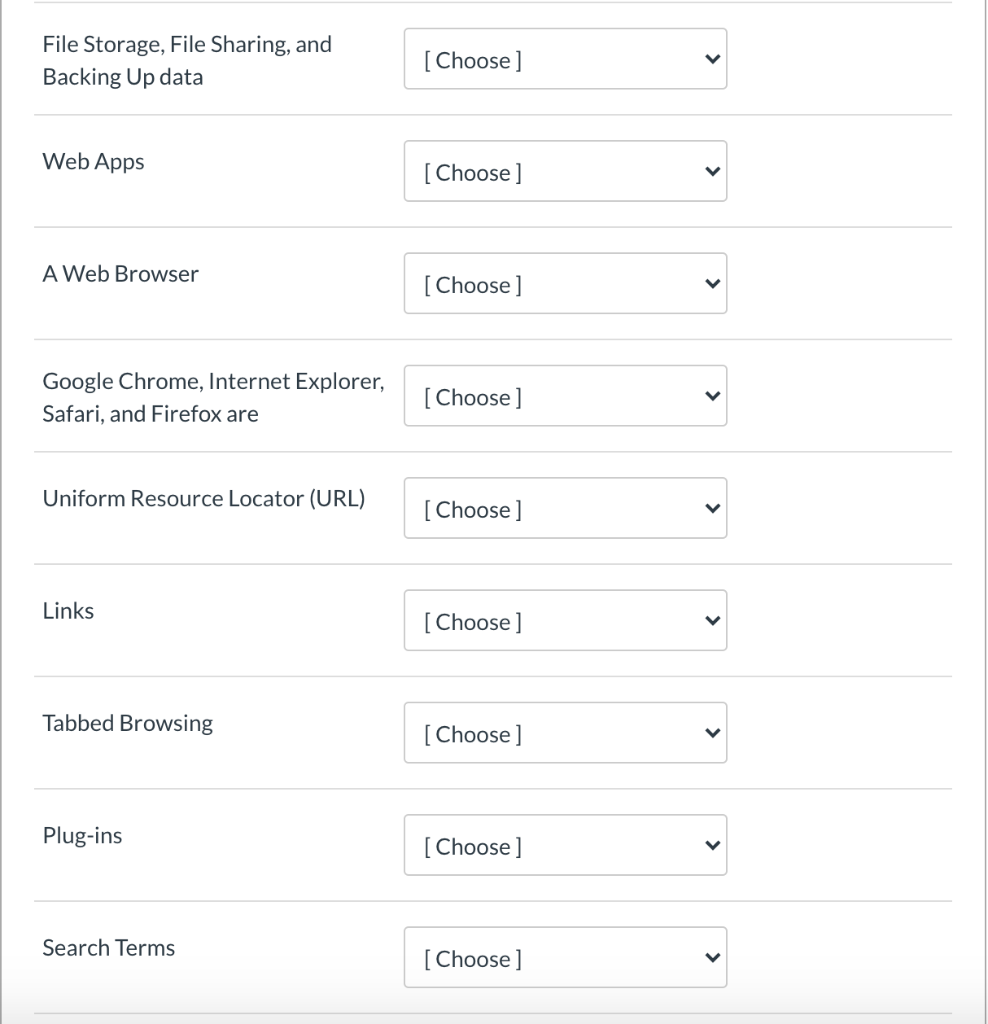The width and height of the screenshot is (988, 1024).
Task: Click the chevron on Plug-ins dropdown
Action: pyautogui.click(x=710, y=845)
